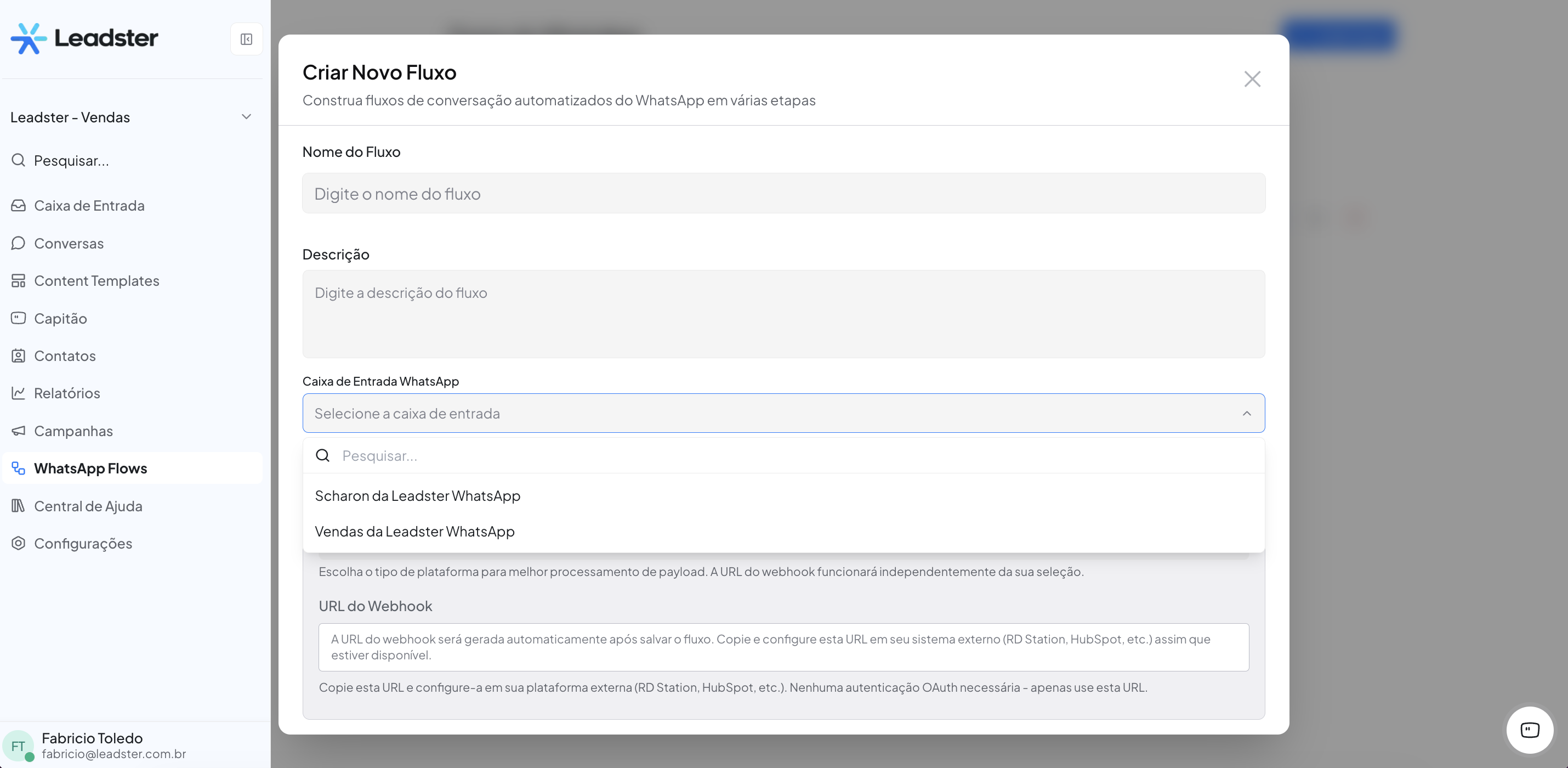Open Caixa de Entrada inbox icon
The image size is (1568, 768).
(x=18, y=205)
